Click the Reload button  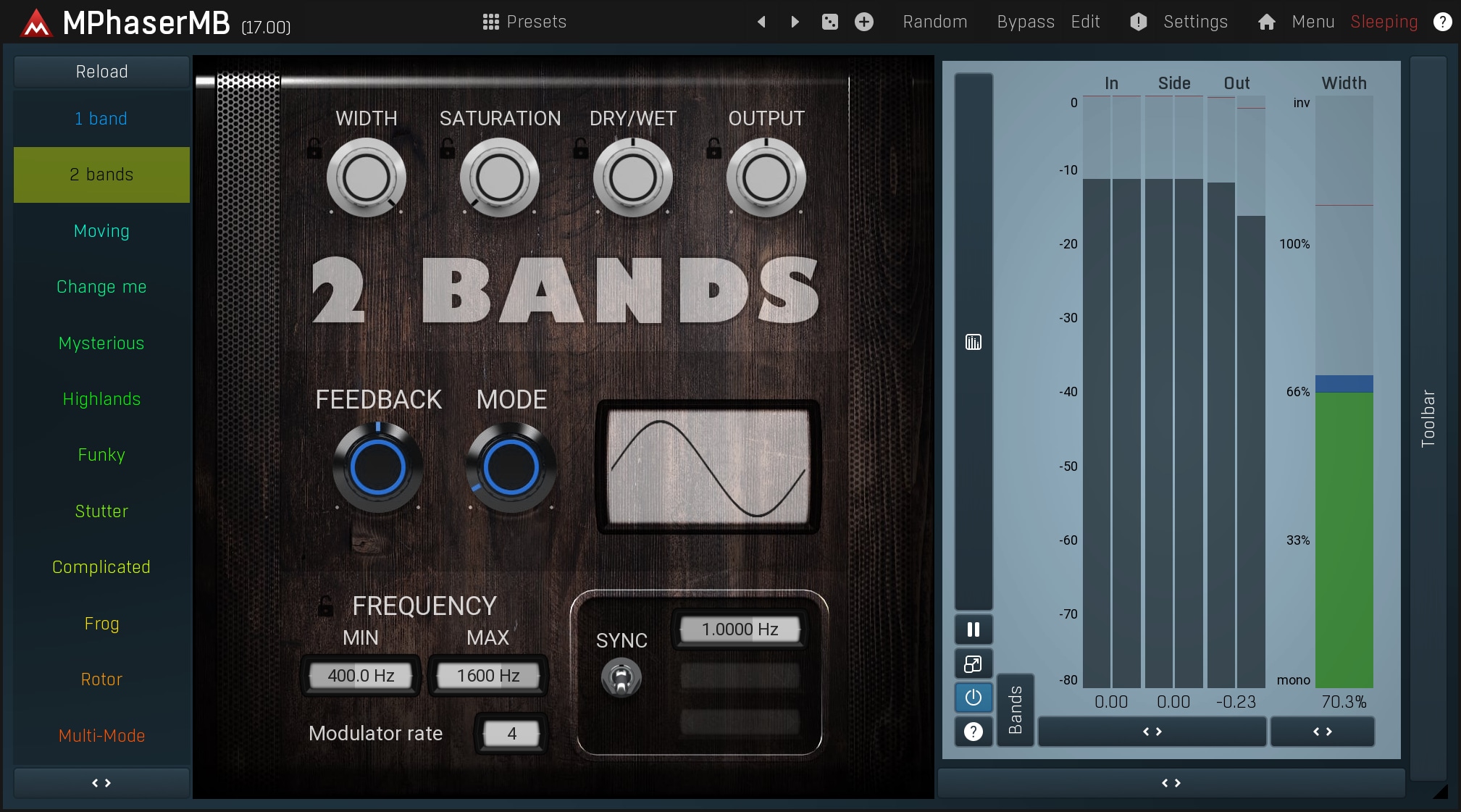click(x=101, y=72)
